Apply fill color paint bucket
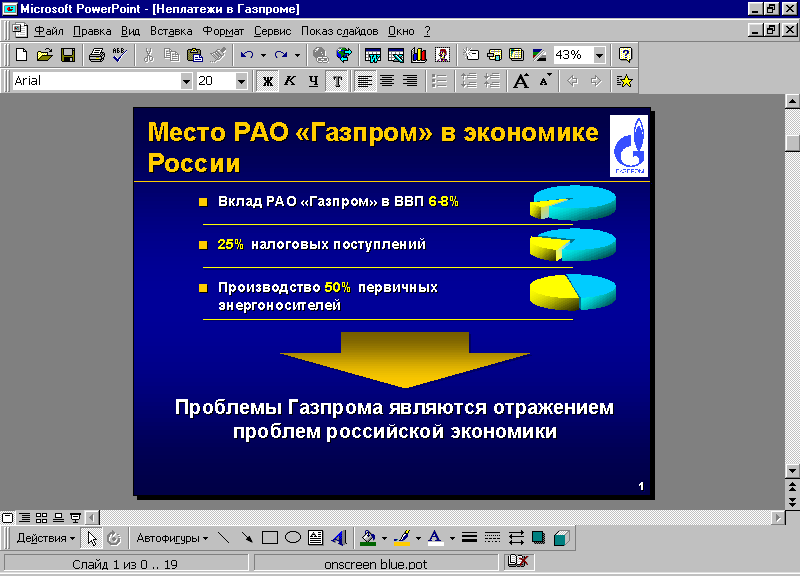Viewport: 800px width, 576px height. [x=368, y=538]
